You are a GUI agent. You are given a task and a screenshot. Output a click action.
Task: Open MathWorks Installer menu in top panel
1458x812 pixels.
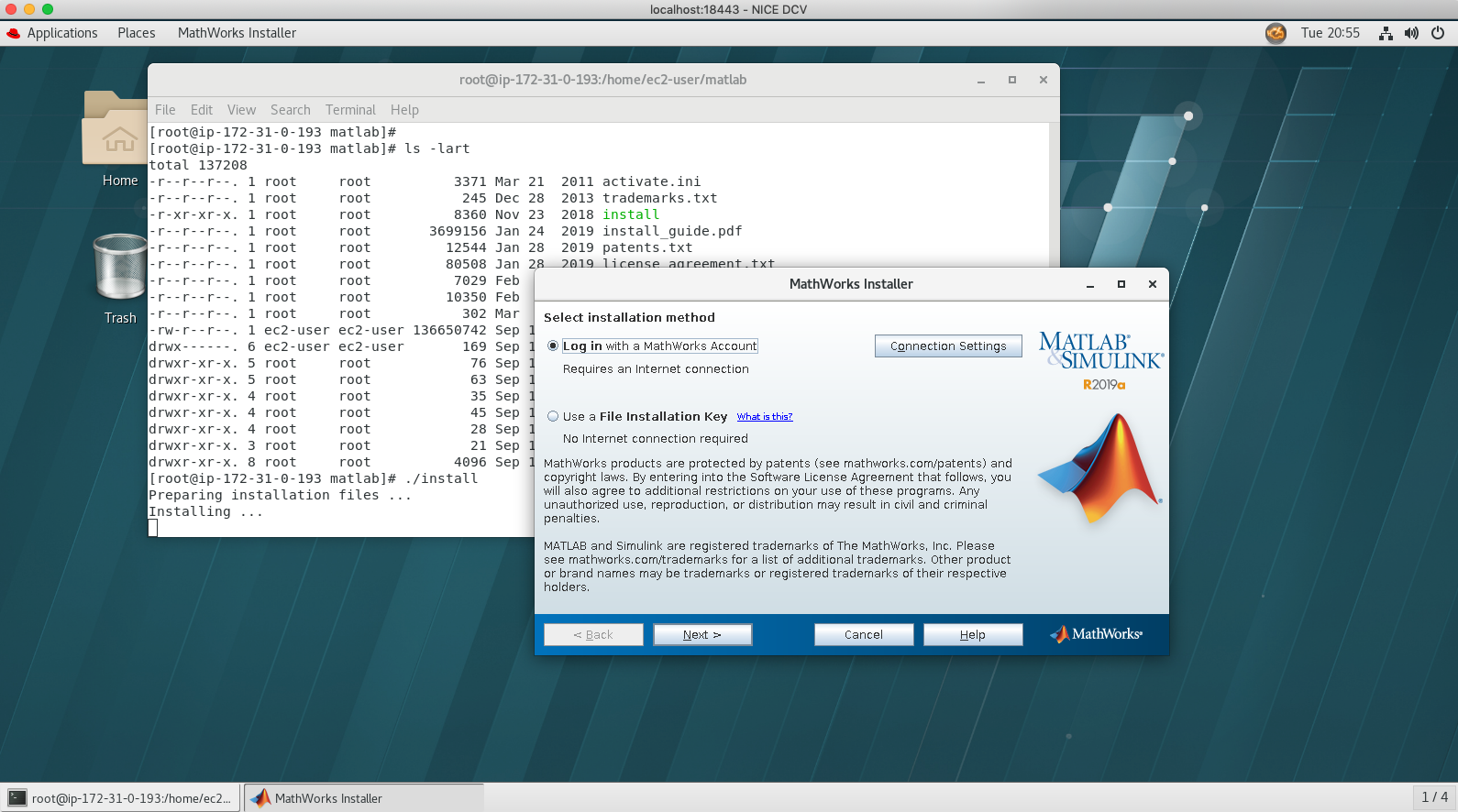237,33
